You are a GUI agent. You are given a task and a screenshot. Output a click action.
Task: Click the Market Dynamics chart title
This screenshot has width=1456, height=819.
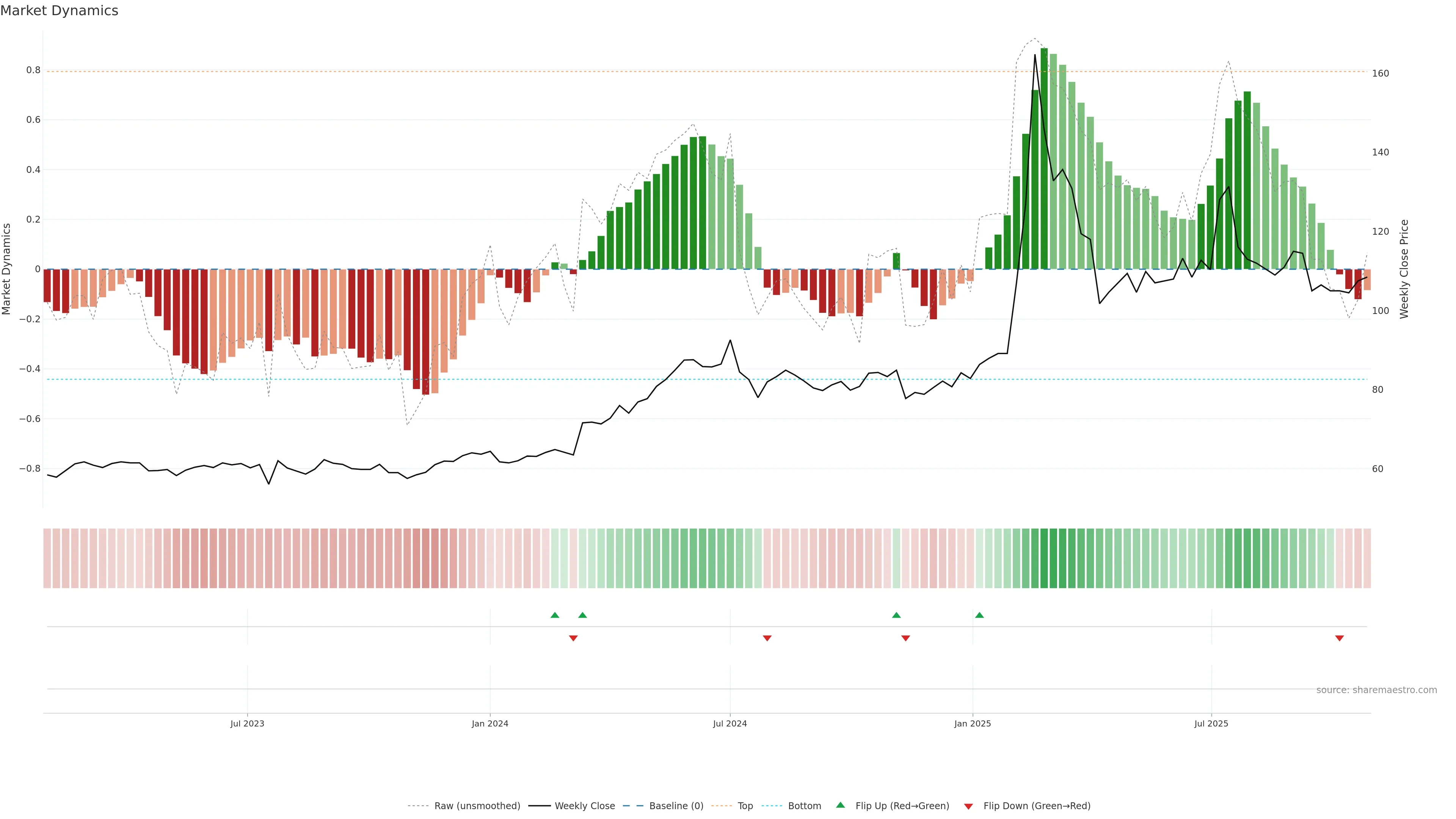coord(60,11)
